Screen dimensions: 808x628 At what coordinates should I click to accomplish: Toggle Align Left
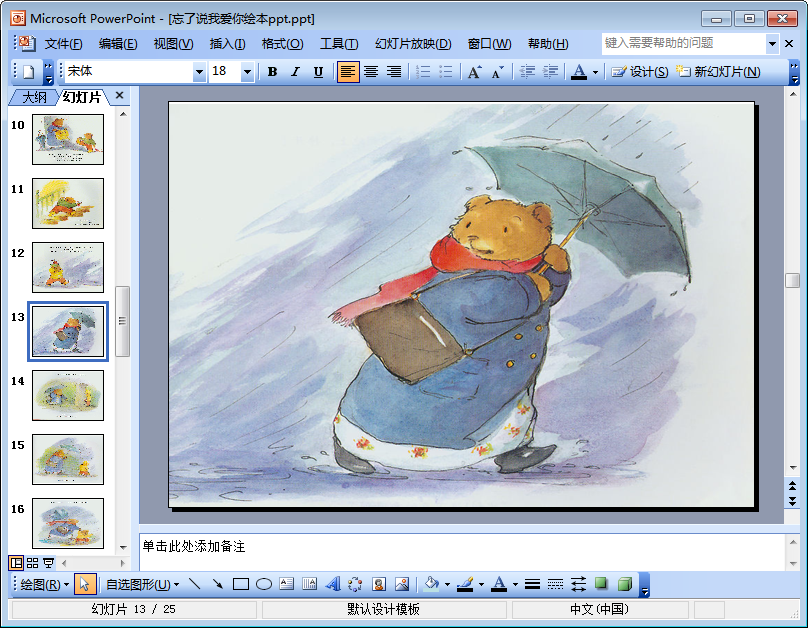tap(348, 72)
